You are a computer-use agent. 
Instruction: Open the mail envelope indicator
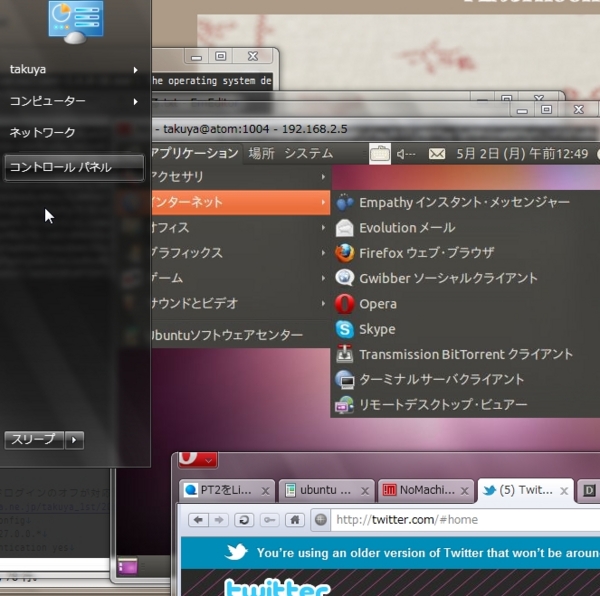pyautogui.click(x=437, y=154)
